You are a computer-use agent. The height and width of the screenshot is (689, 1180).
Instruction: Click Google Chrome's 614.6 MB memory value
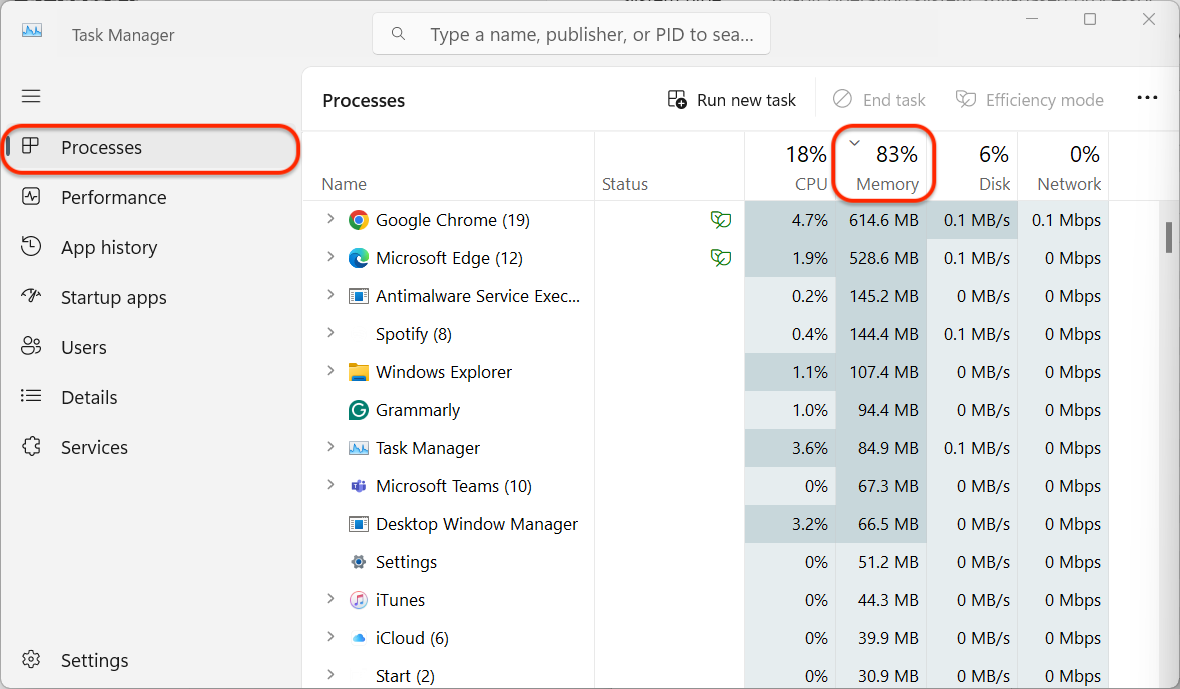883,220
